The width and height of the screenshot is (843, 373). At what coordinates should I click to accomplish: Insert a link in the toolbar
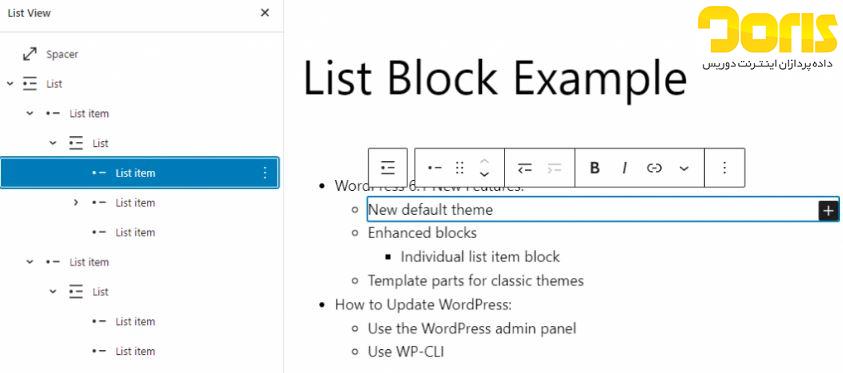pyautogui.click(x=654, y=168)
